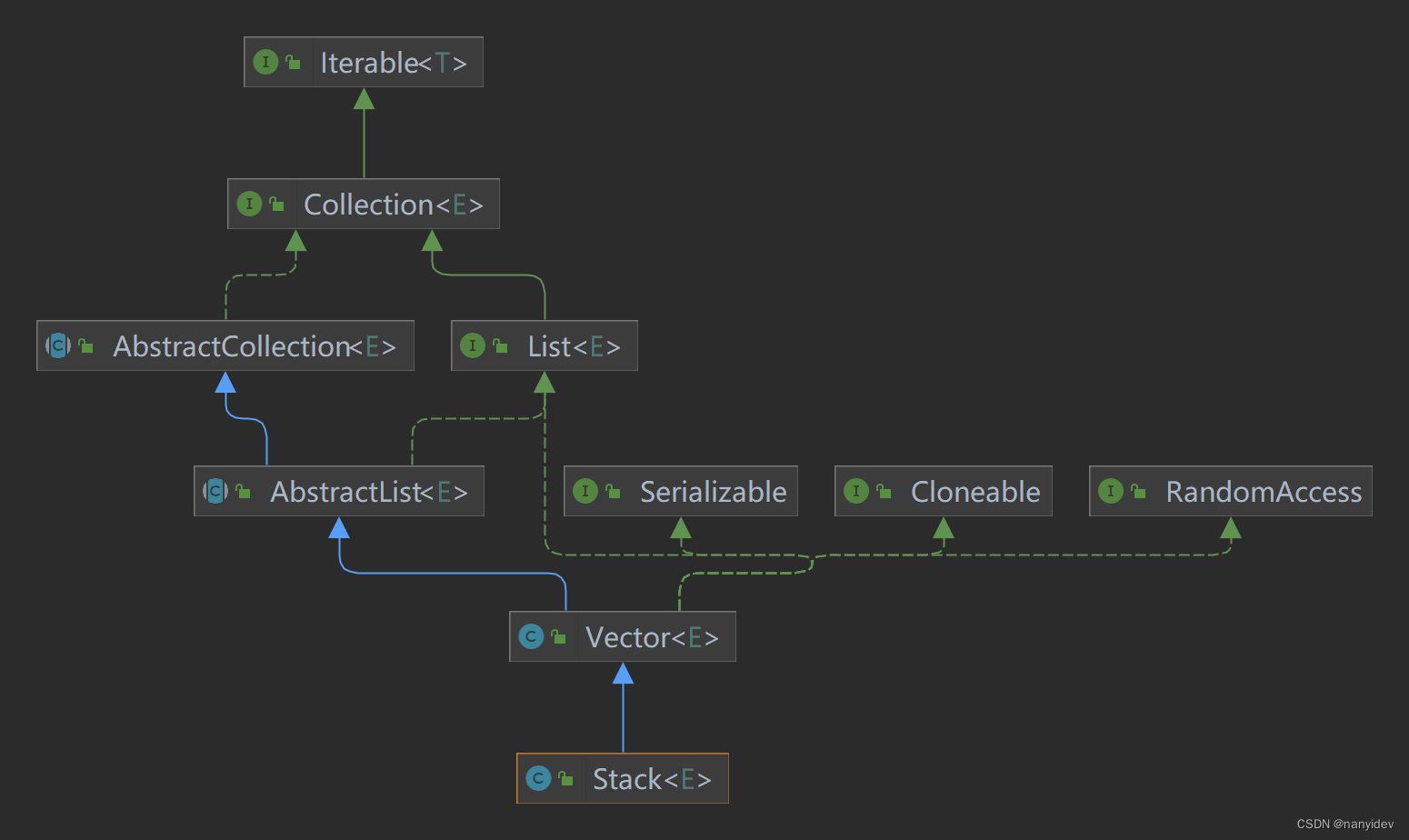Click the class icon on Stack<E> node
The height and width of the screenshot is (840, 1409).
538,778
